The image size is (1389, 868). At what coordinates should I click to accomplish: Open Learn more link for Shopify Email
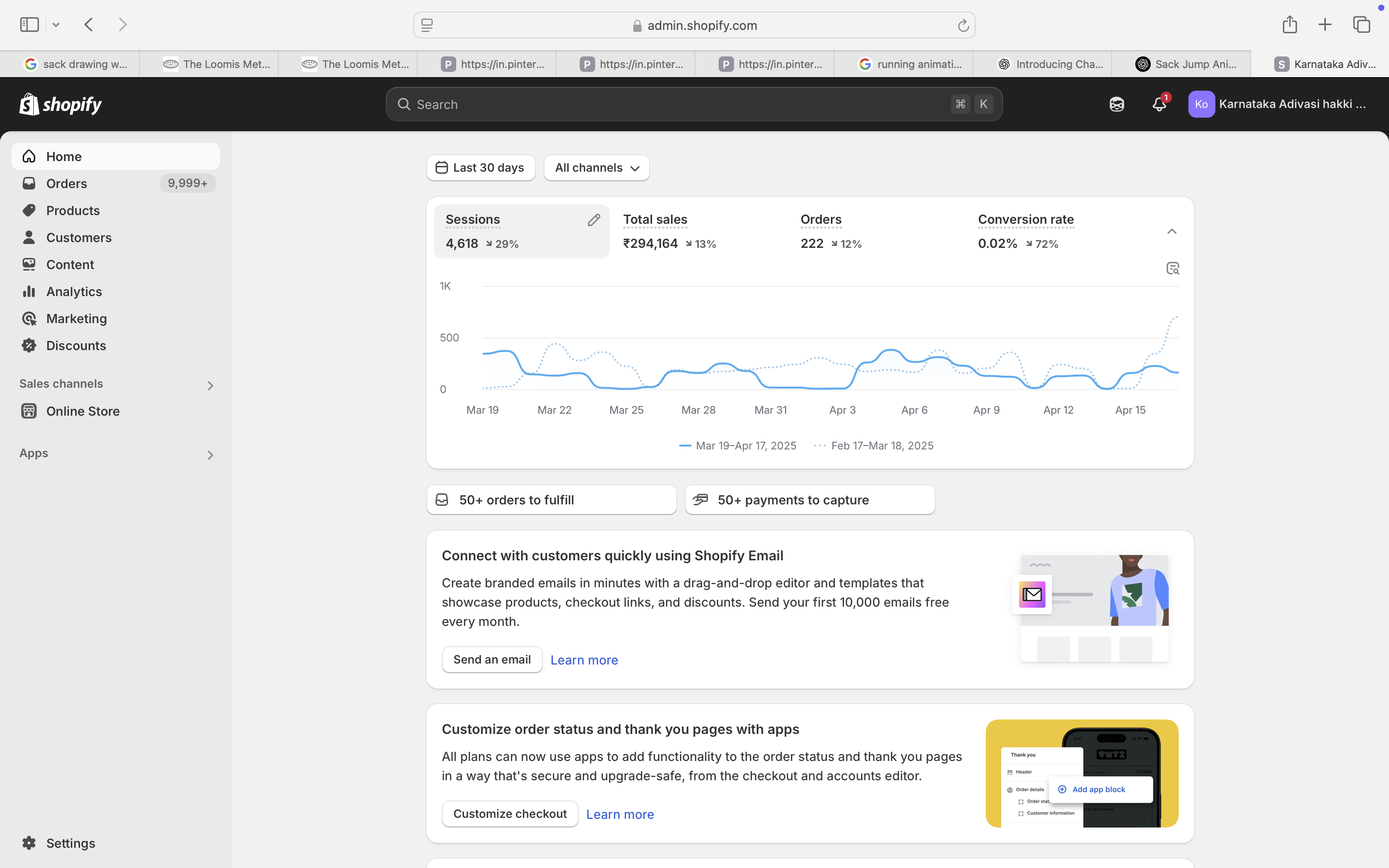tap(585, 660)
